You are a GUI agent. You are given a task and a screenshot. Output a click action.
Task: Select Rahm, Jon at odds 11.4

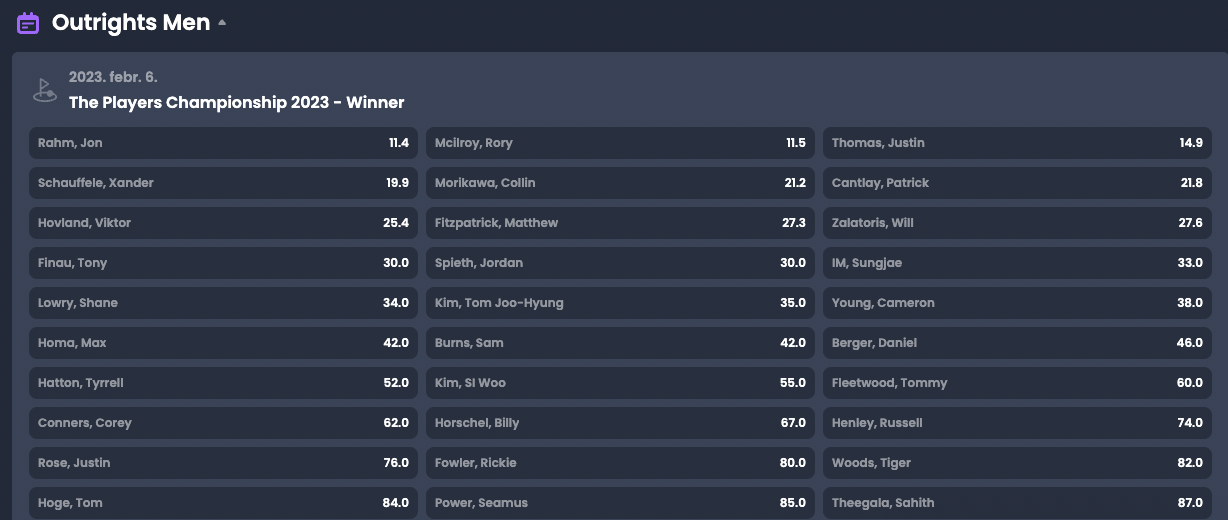point(223,143)
